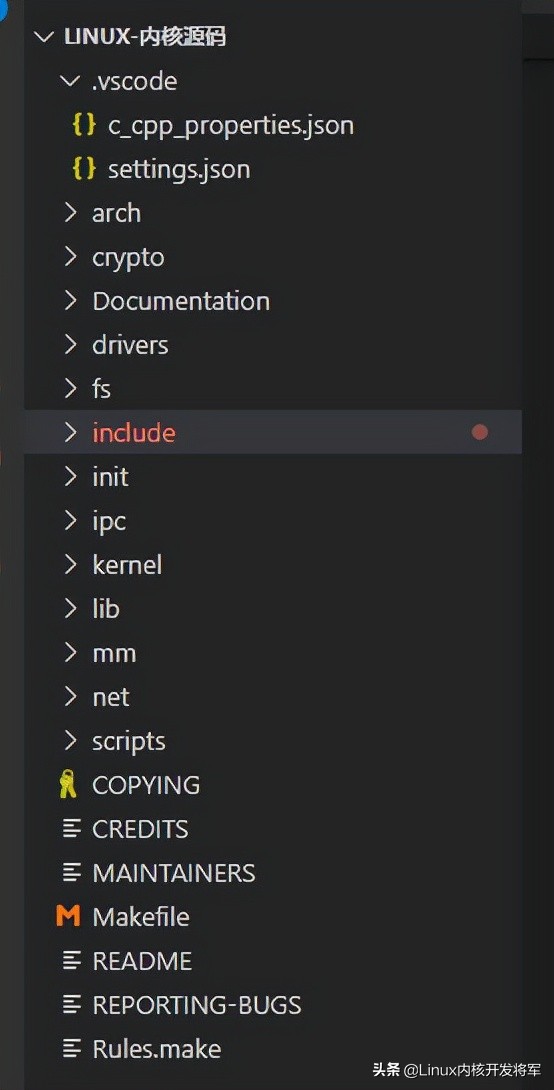Select the mm folder name
Image resolution: width=554 pixels, height=1090 pixels.
point(114,653)
